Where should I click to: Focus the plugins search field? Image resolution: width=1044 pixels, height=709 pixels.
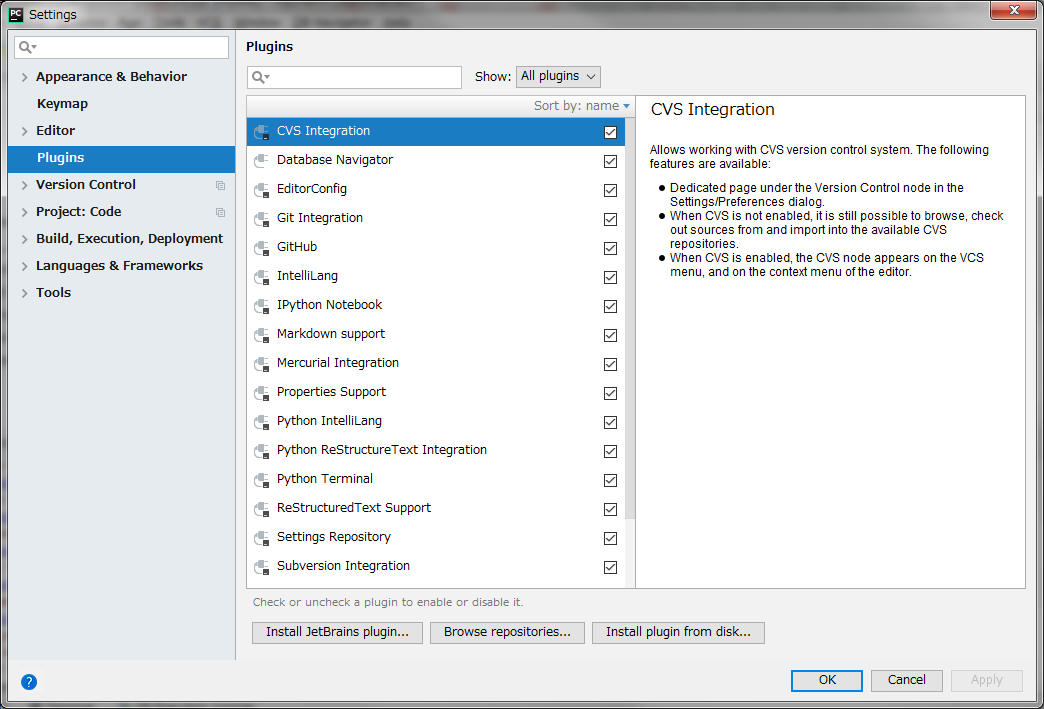[354, 77]
